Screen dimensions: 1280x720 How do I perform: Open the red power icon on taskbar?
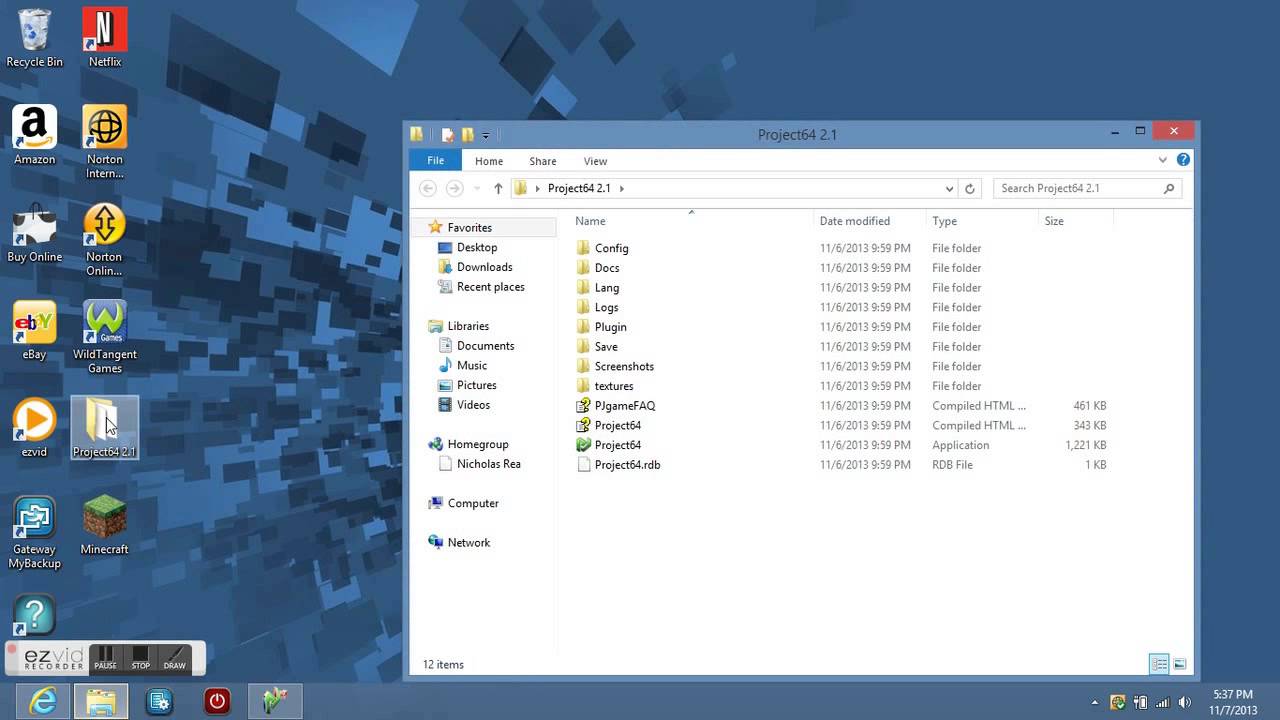217,702
